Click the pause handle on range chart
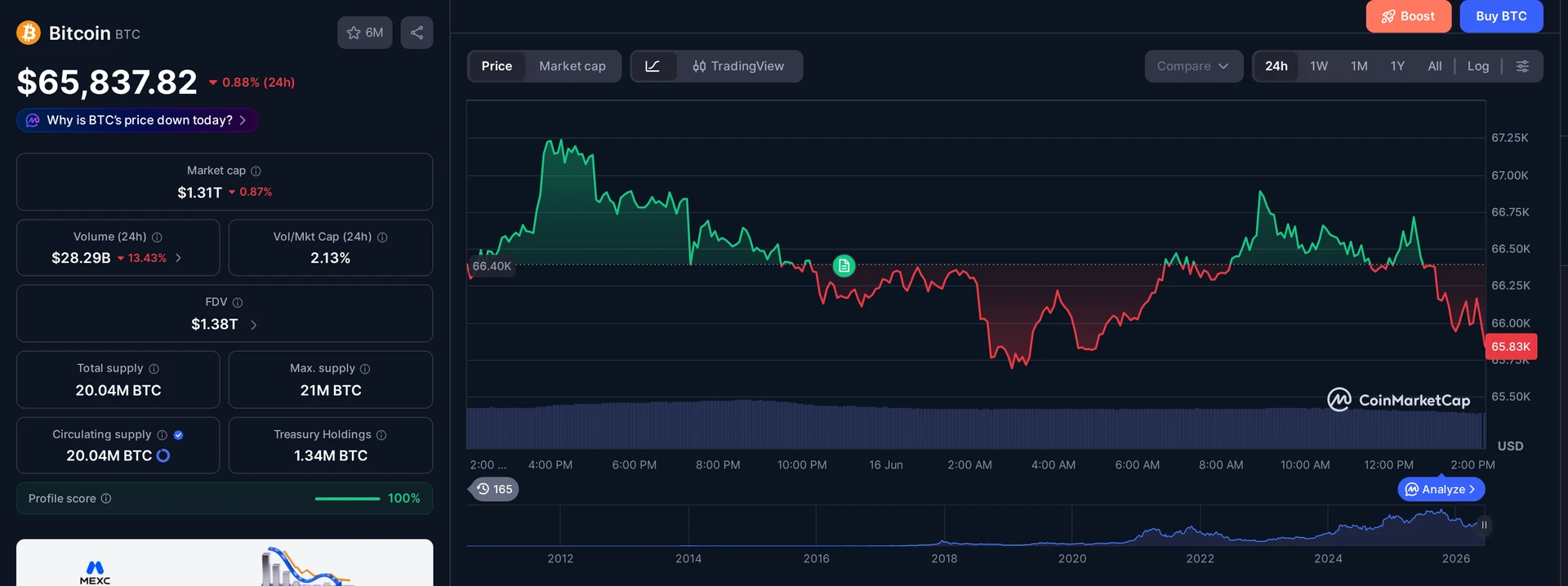The height and width of the screenshot is (586, 1568). pos(1484,525)
